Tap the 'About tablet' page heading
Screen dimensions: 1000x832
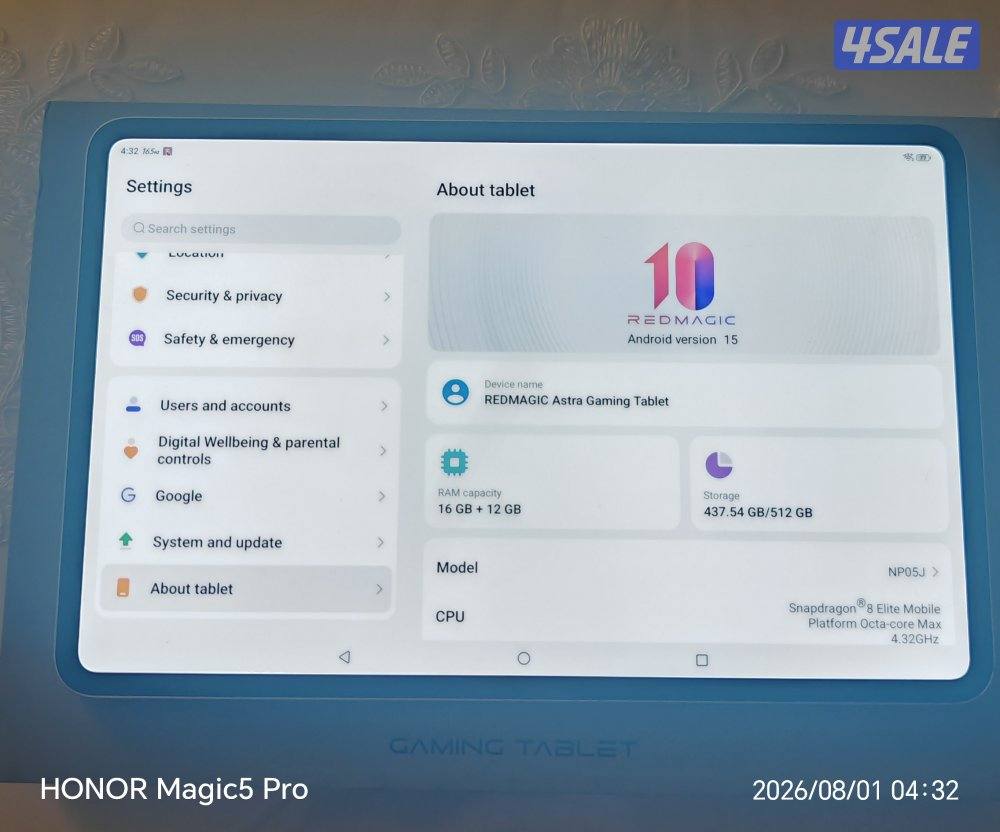[486, 190]
